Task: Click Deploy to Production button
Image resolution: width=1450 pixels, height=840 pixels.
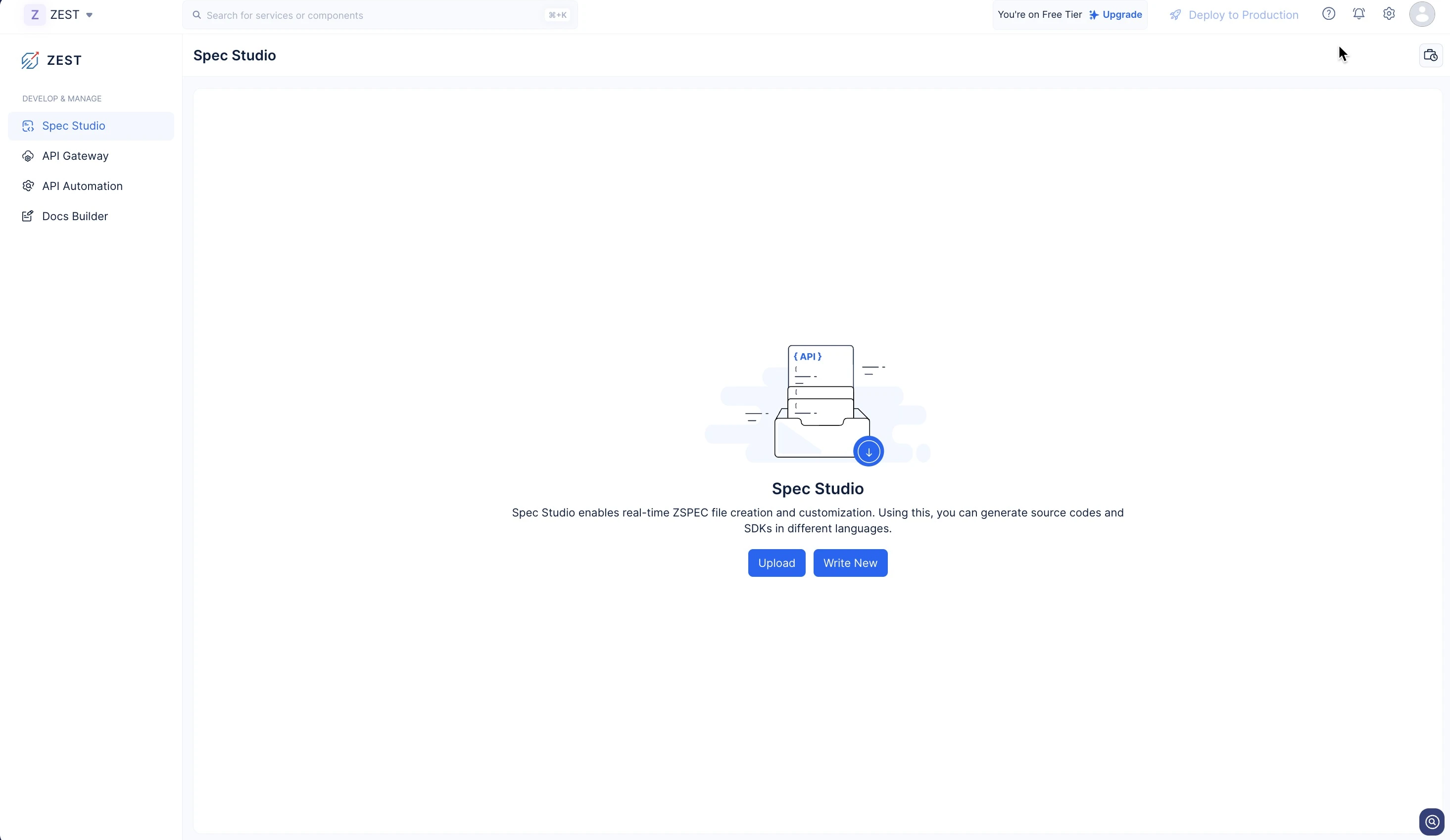Action: pos(1234,15)
